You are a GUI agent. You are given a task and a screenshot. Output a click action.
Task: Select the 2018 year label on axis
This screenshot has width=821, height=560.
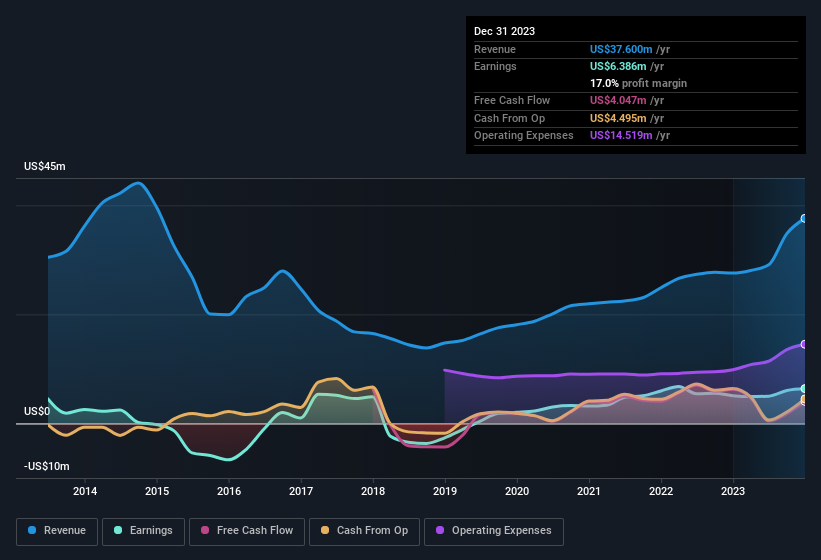click(x=373, y=491)
